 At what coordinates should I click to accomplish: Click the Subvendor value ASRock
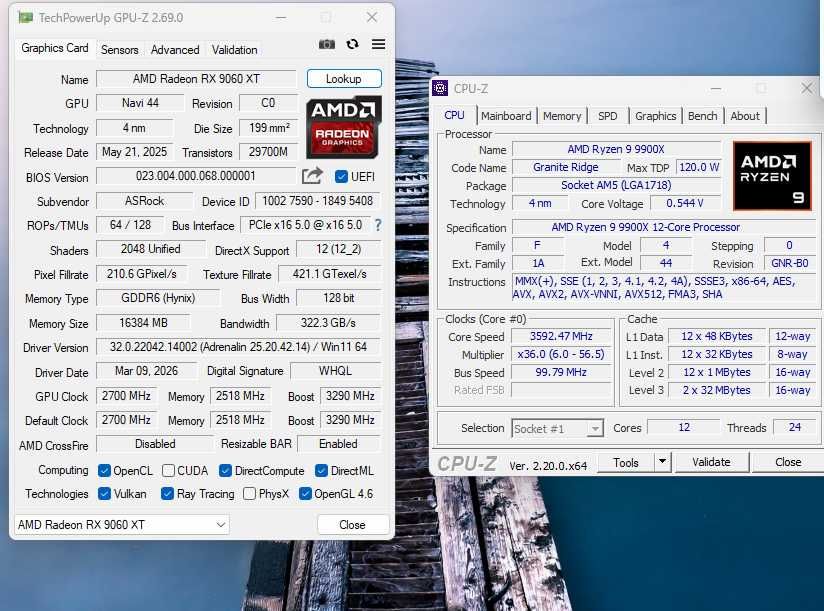click(145, 201)
